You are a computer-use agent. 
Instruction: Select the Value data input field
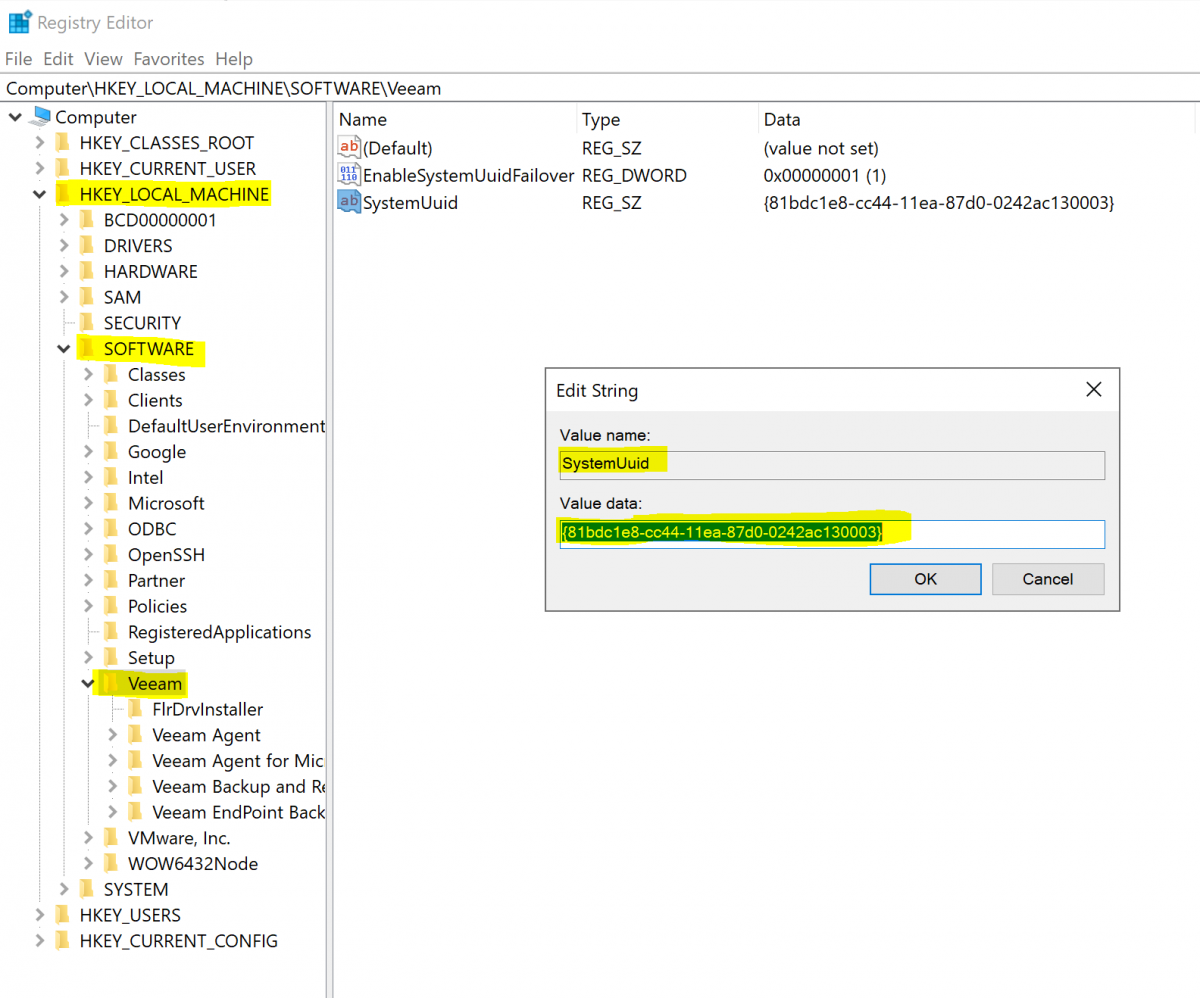point(831,533)
